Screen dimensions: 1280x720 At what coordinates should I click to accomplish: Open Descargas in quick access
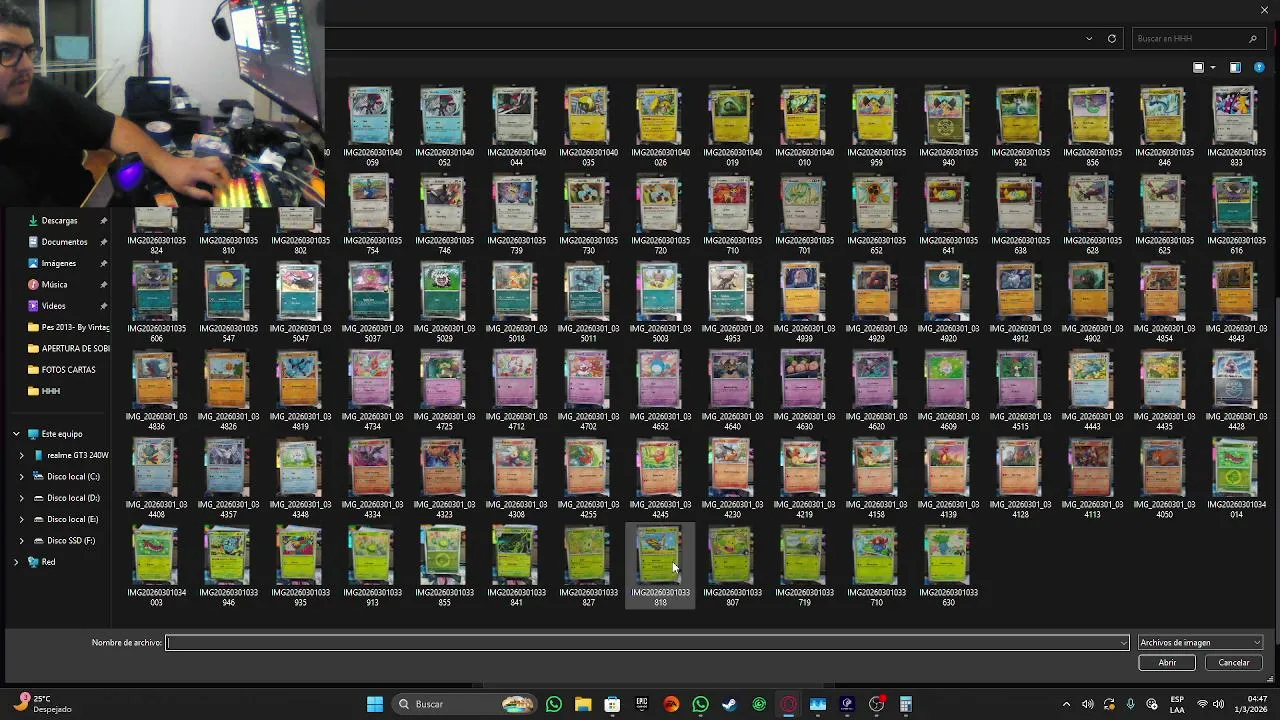[x=60, y=220]
